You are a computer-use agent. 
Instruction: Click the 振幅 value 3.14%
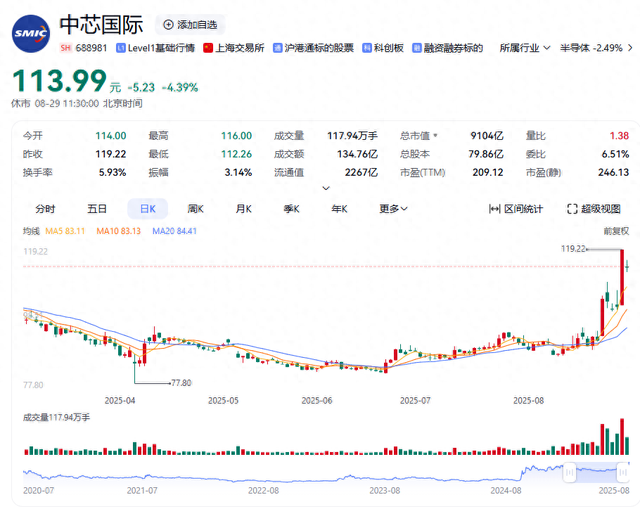coord(238,172)
